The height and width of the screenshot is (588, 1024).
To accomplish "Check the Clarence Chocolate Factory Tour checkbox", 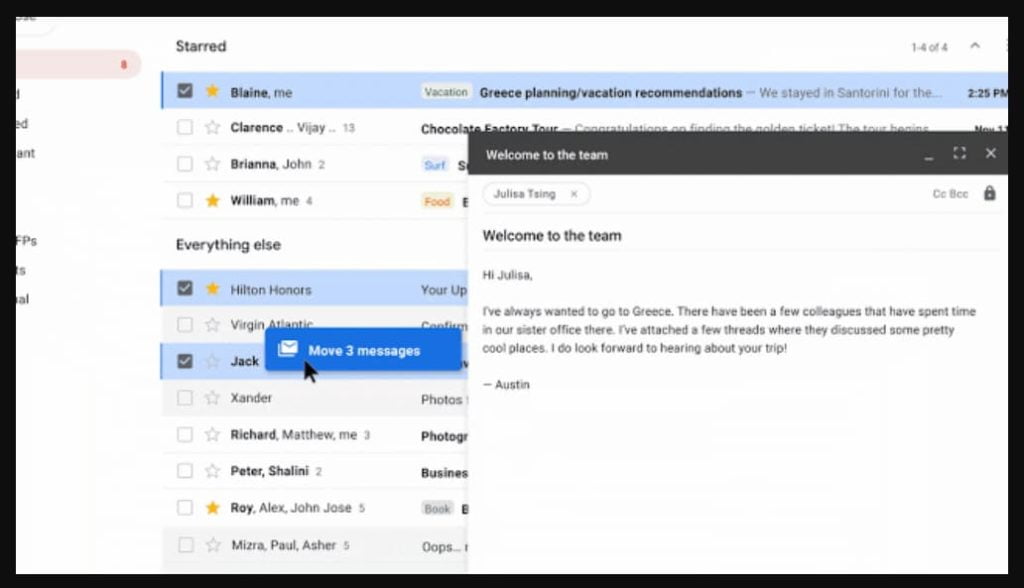I will click(x=185, y=127).
